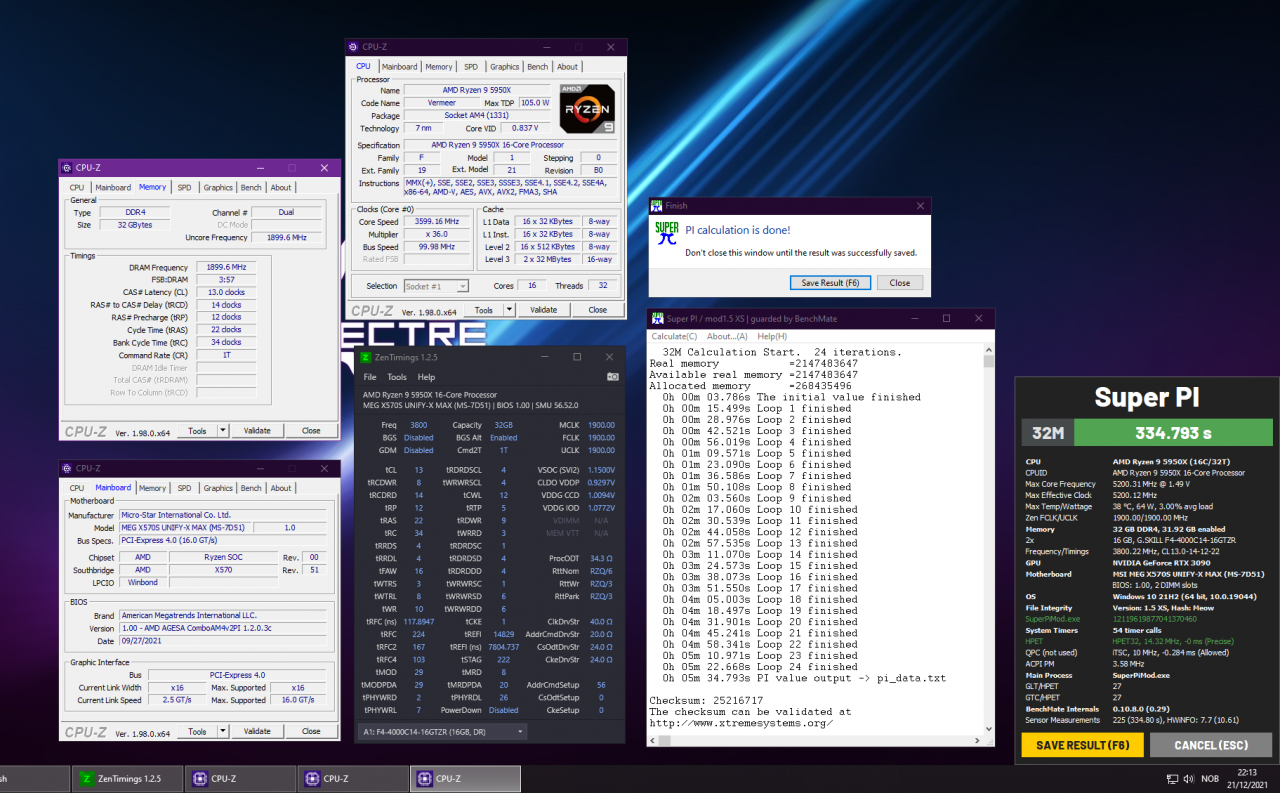Switch to the Bench tab in CPU-Z Mainboard window

(251, 488)
